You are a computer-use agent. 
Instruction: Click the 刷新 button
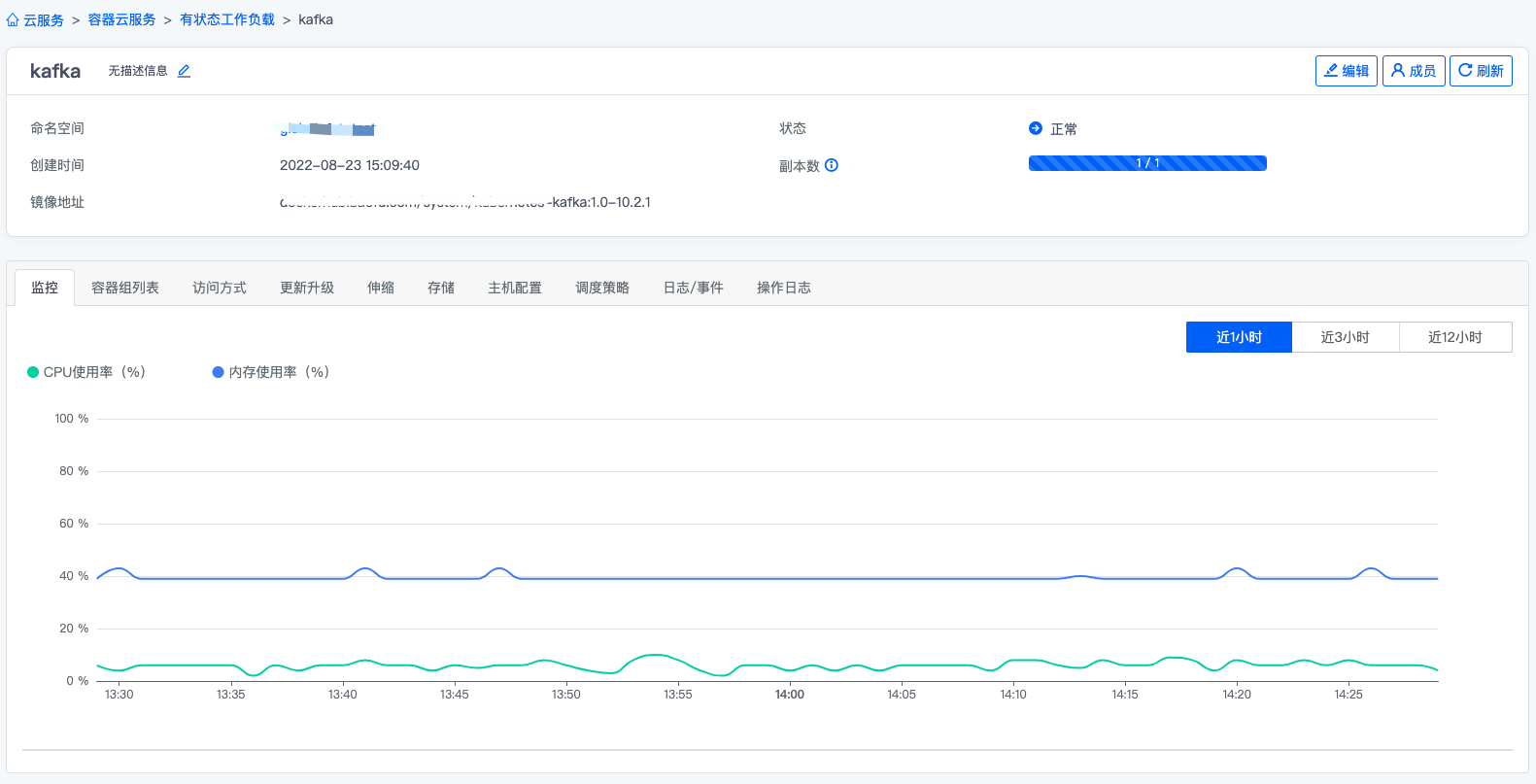click(1481, 71)
